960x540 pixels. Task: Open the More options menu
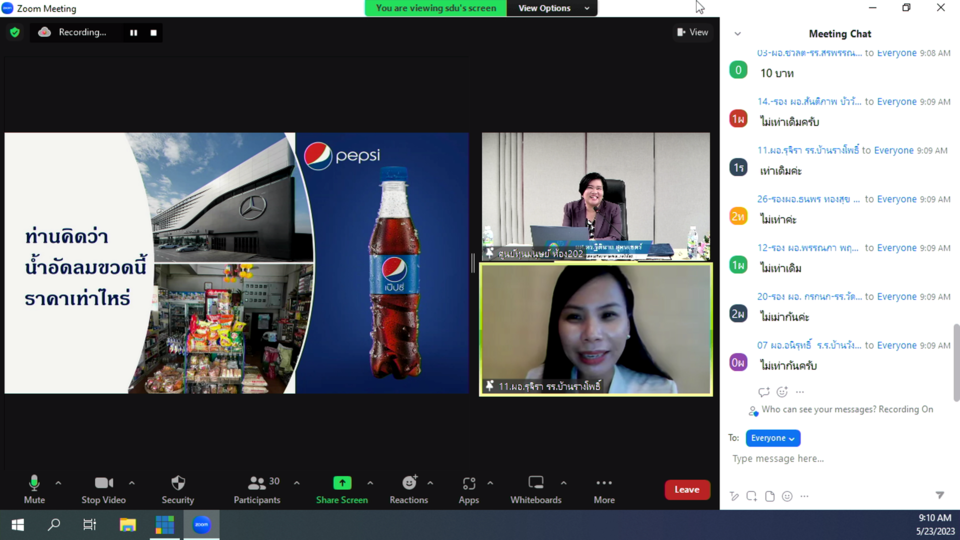coord(604,489)
